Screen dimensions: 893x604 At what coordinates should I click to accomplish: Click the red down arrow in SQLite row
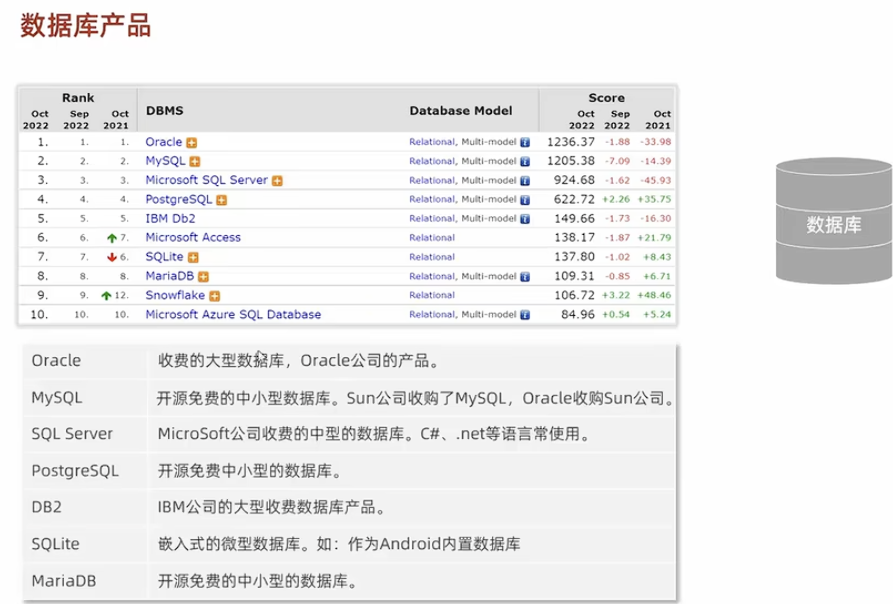pos(112,257)
